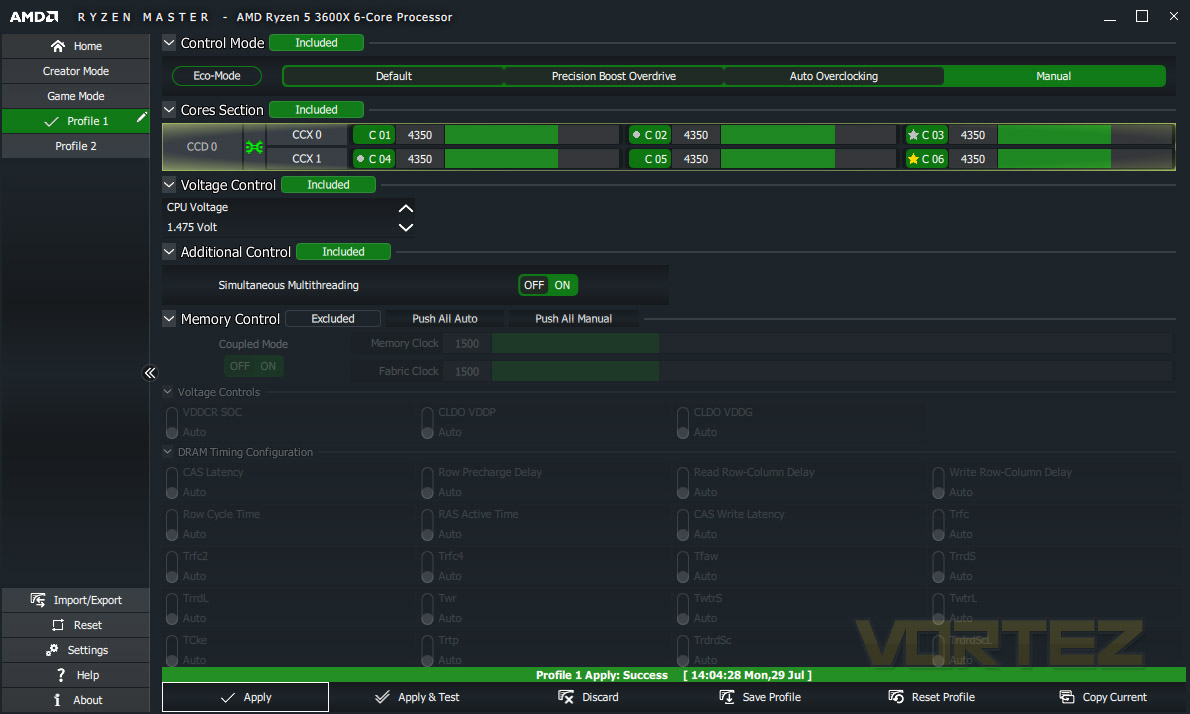Click the Import/Export sidebar item

point(76,600)
